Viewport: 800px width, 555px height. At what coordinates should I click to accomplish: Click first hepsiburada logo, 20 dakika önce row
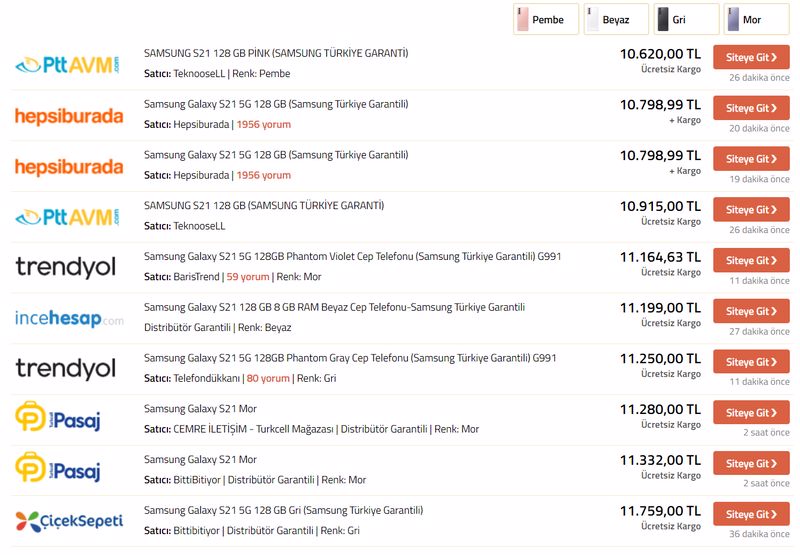pos(69,116)
